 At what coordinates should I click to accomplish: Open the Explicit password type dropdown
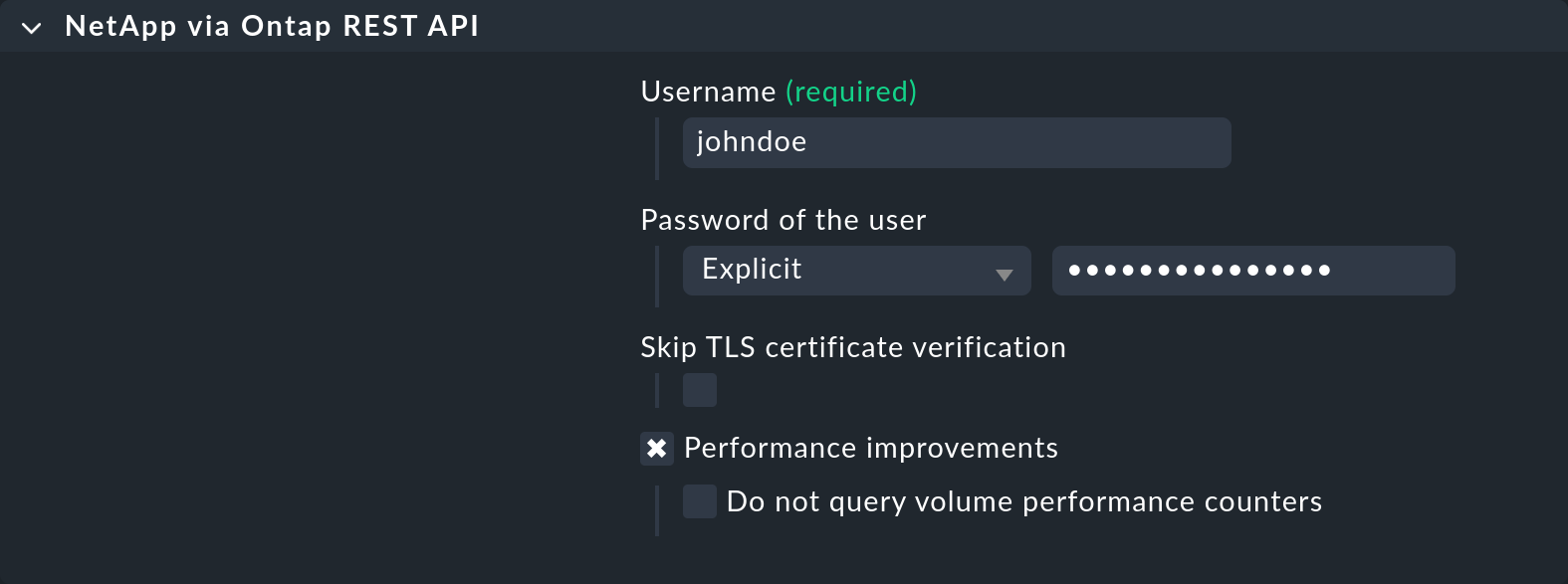[x=854, y=271]
